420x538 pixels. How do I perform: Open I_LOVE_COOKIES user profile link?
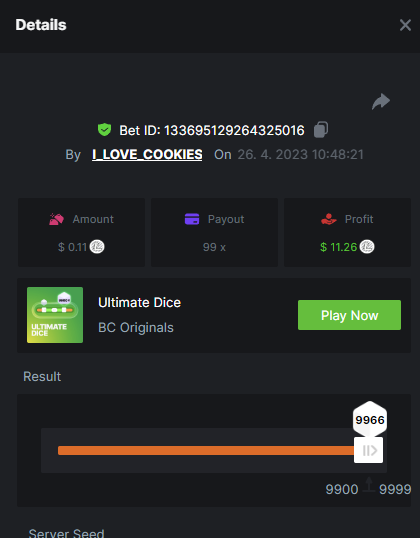coord(147,154)
